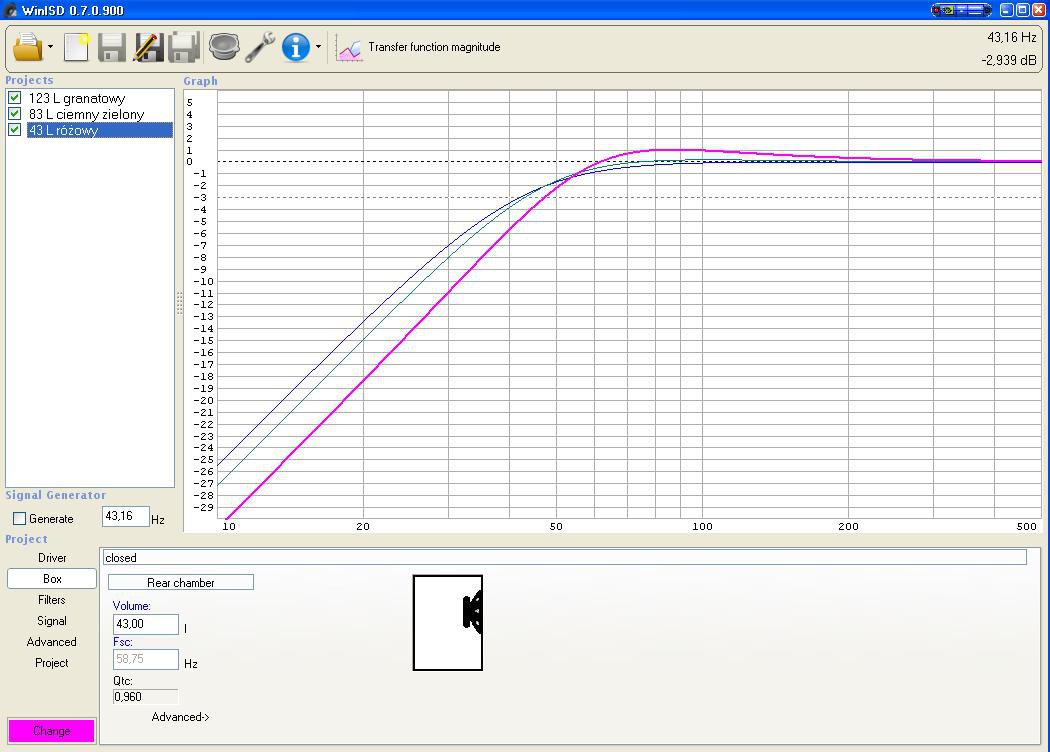Expand the open-folder dropdown arrow
This screenshot has width=1050, height=752.
pos(50,47)
